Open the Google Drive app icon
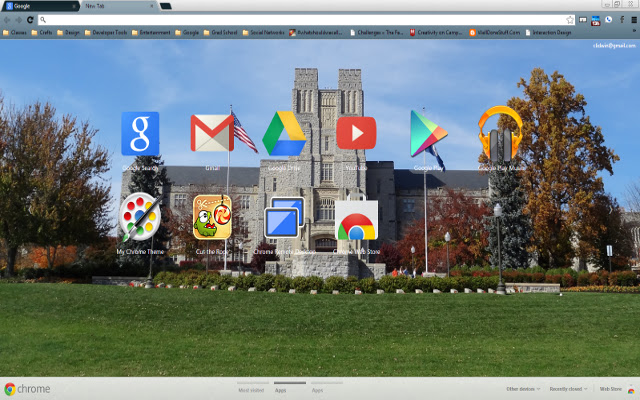The width and height of the screenshot is (640, 400). click(x=284, y=133)
